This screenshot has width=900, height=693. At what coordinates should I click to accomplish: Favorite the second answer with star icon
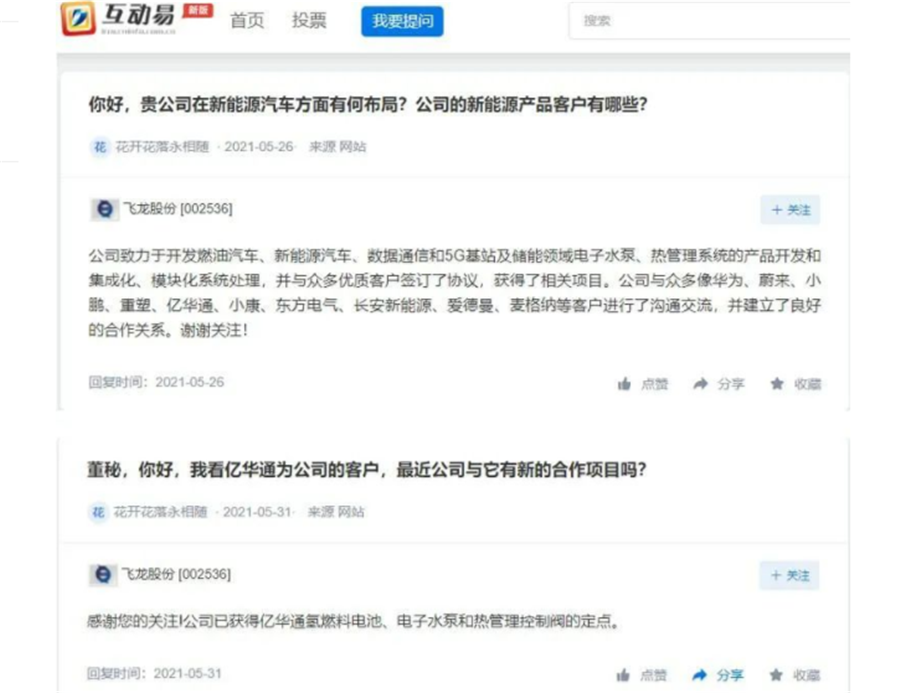coord(775,675)
